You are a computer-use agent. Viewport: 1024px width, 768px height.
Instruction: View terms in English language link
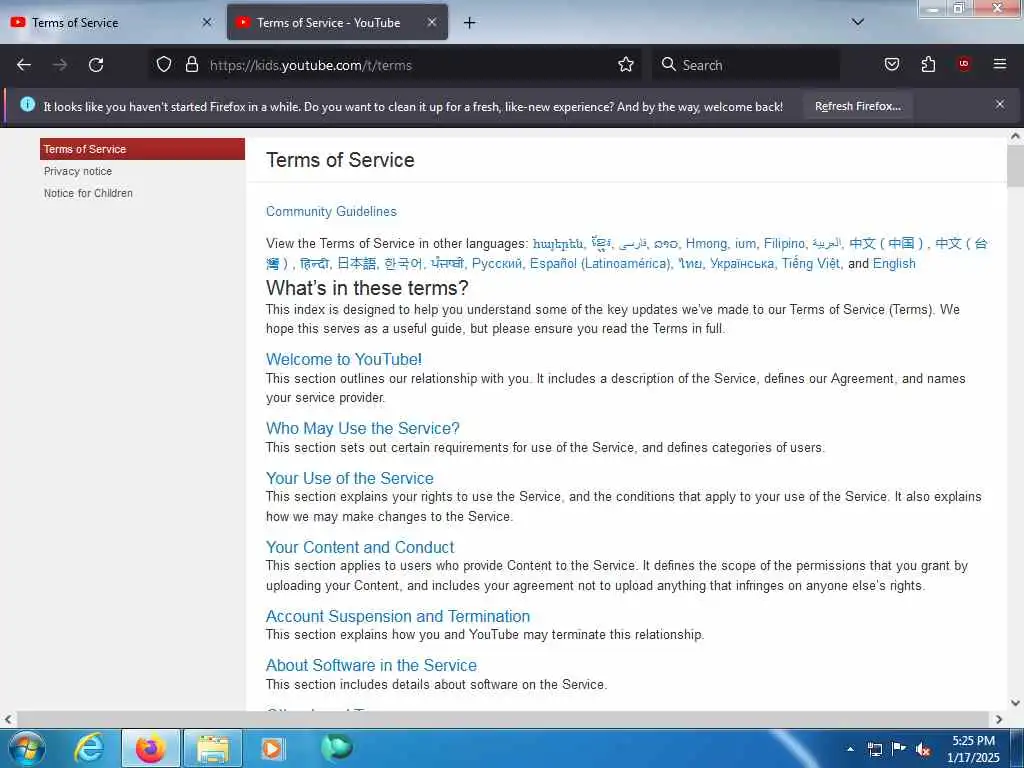pos(894,264)
